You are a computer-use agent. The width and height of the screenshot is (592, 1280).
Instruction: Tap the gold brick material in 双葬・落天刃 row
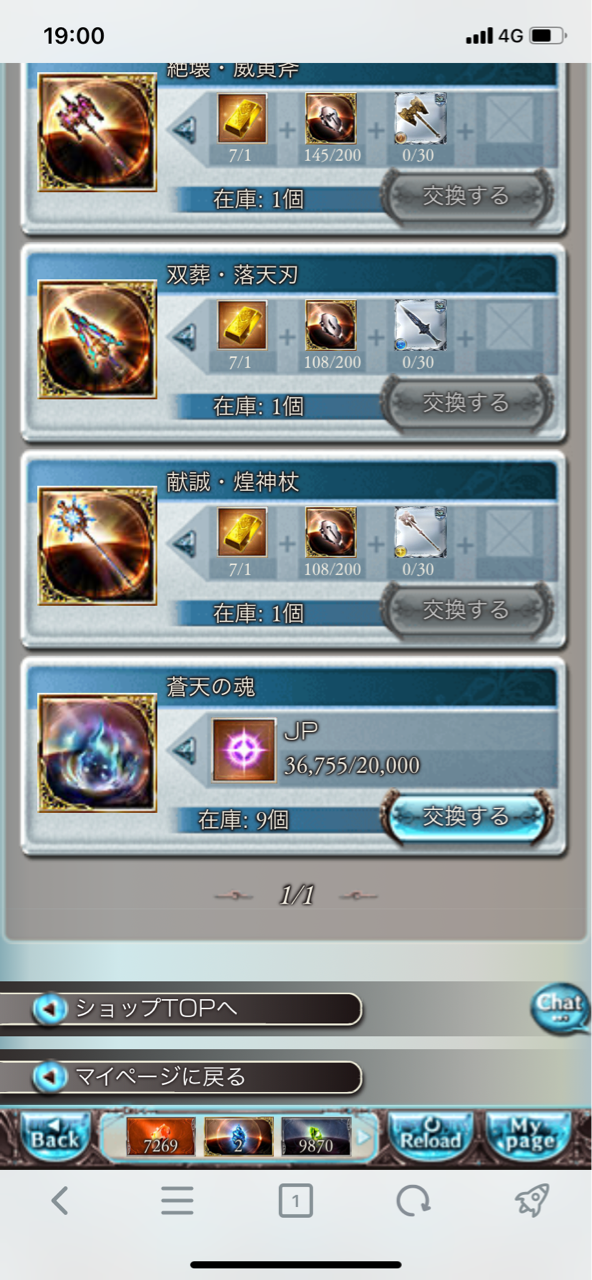(242, 326)
